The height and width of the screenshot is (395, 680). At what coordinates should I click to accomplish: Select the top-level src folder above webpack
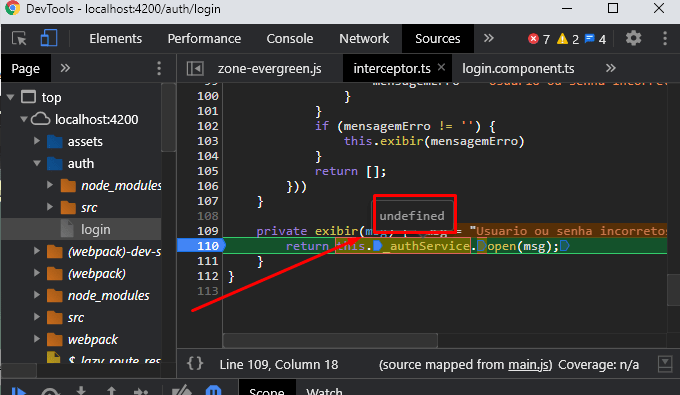76,318
